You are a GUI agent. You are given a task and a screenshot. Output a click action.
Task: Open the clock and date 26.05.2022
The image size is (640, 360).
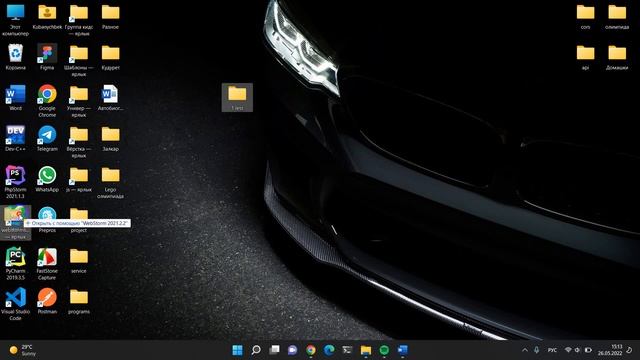click(610, 350)
